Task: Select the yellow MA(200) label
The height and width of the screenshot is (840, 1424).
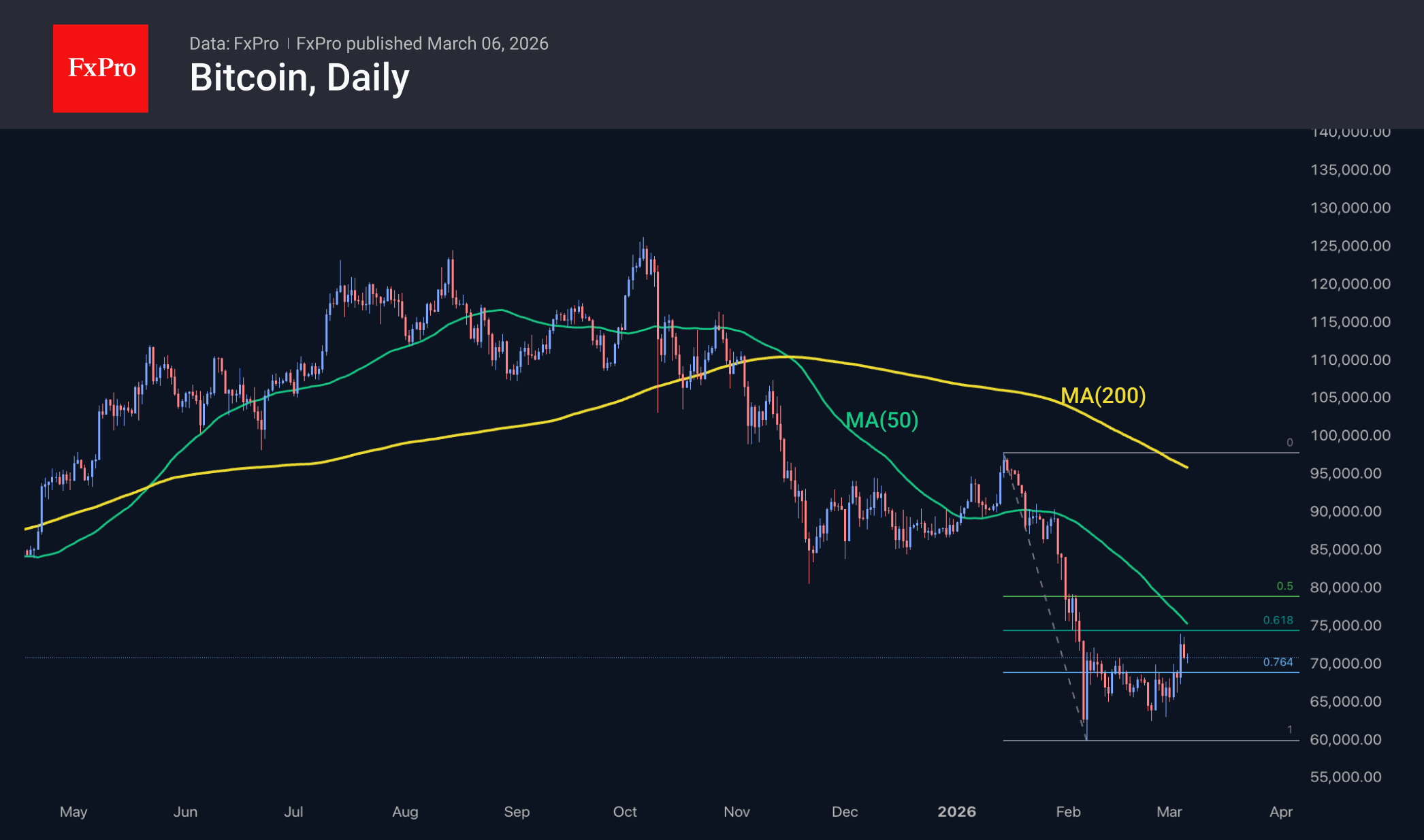Action: (x=1103, y=395)
